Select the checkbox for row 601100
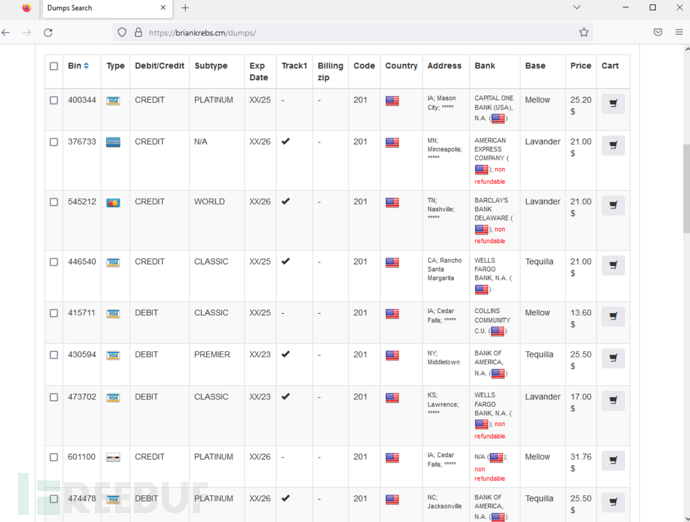 click(x=54, y=457)
